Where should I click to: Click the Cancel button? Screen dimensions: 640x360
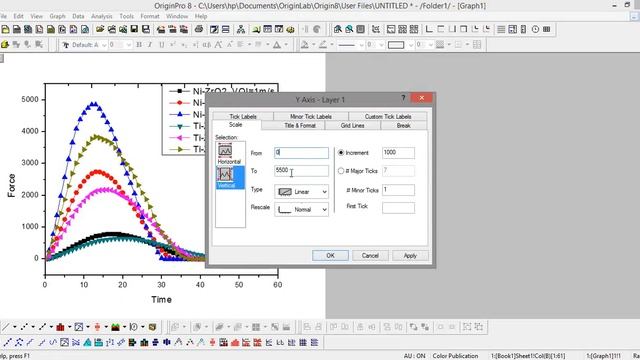[x=370, y=256]
